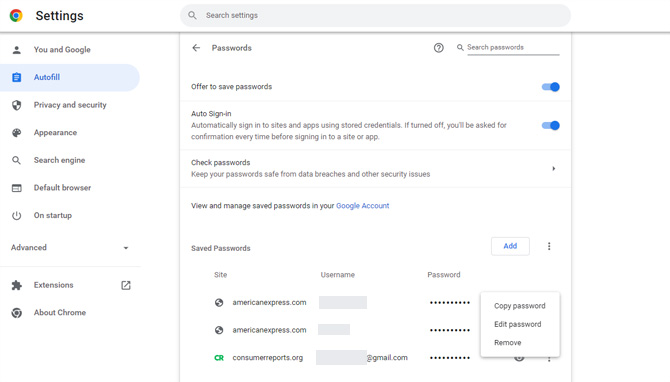Click the CR favicon for consumerreports.org
The image size is (670, 382).
pyautogui.click(x=219, y=358)
